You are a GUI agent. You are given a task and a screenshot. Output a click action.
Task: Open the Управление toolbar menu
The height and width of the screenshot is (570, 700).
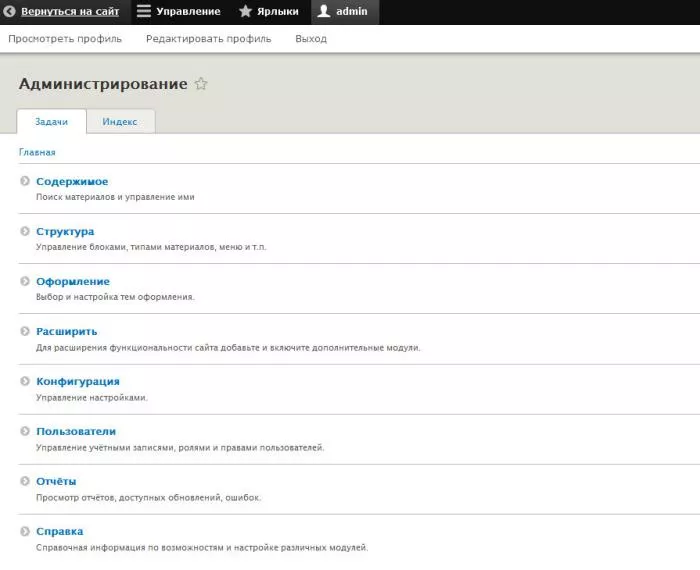(x=188, y=12)
